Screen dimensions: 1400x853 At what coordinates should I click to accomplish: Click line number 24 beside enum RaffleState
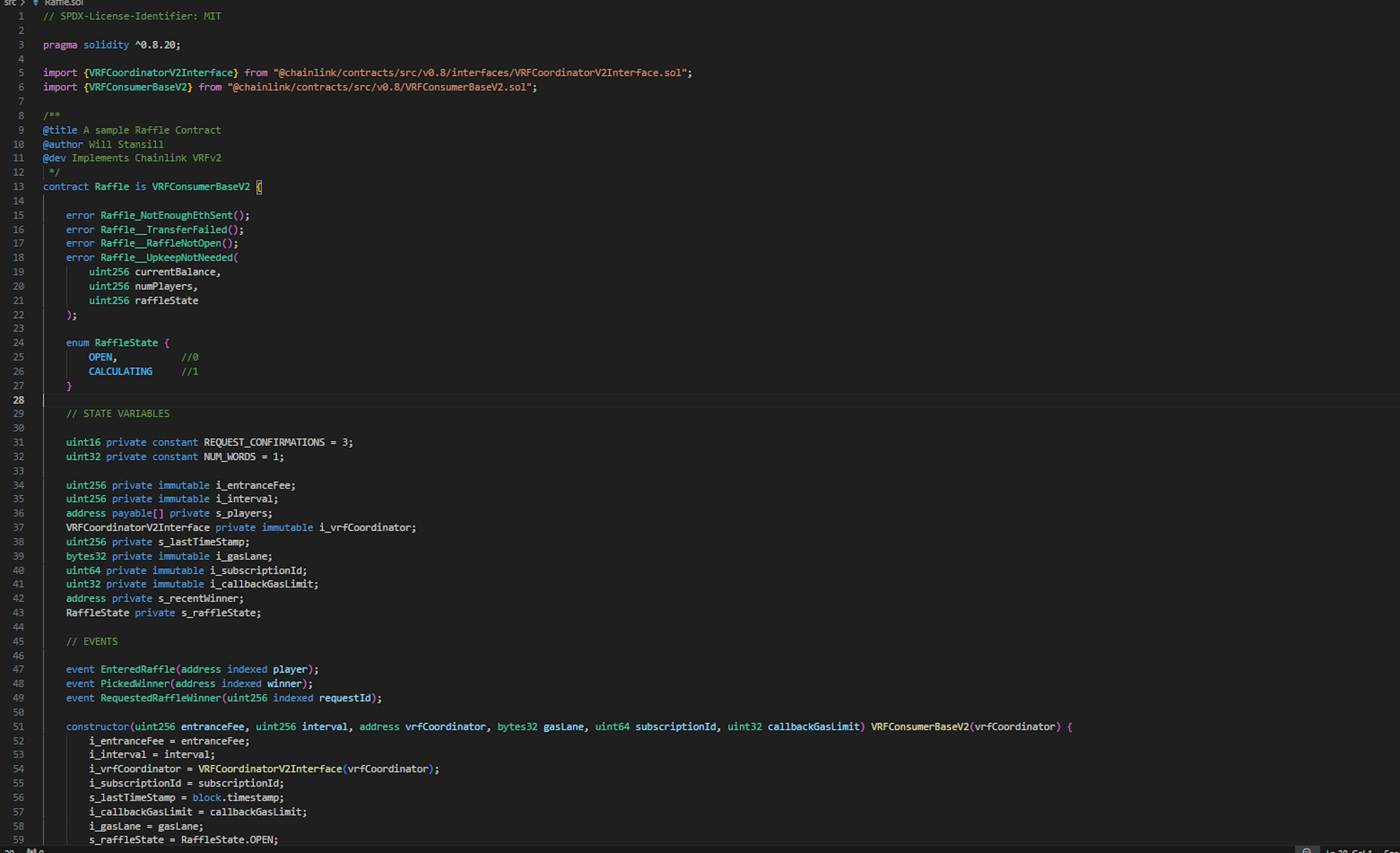tap(18, 343)
